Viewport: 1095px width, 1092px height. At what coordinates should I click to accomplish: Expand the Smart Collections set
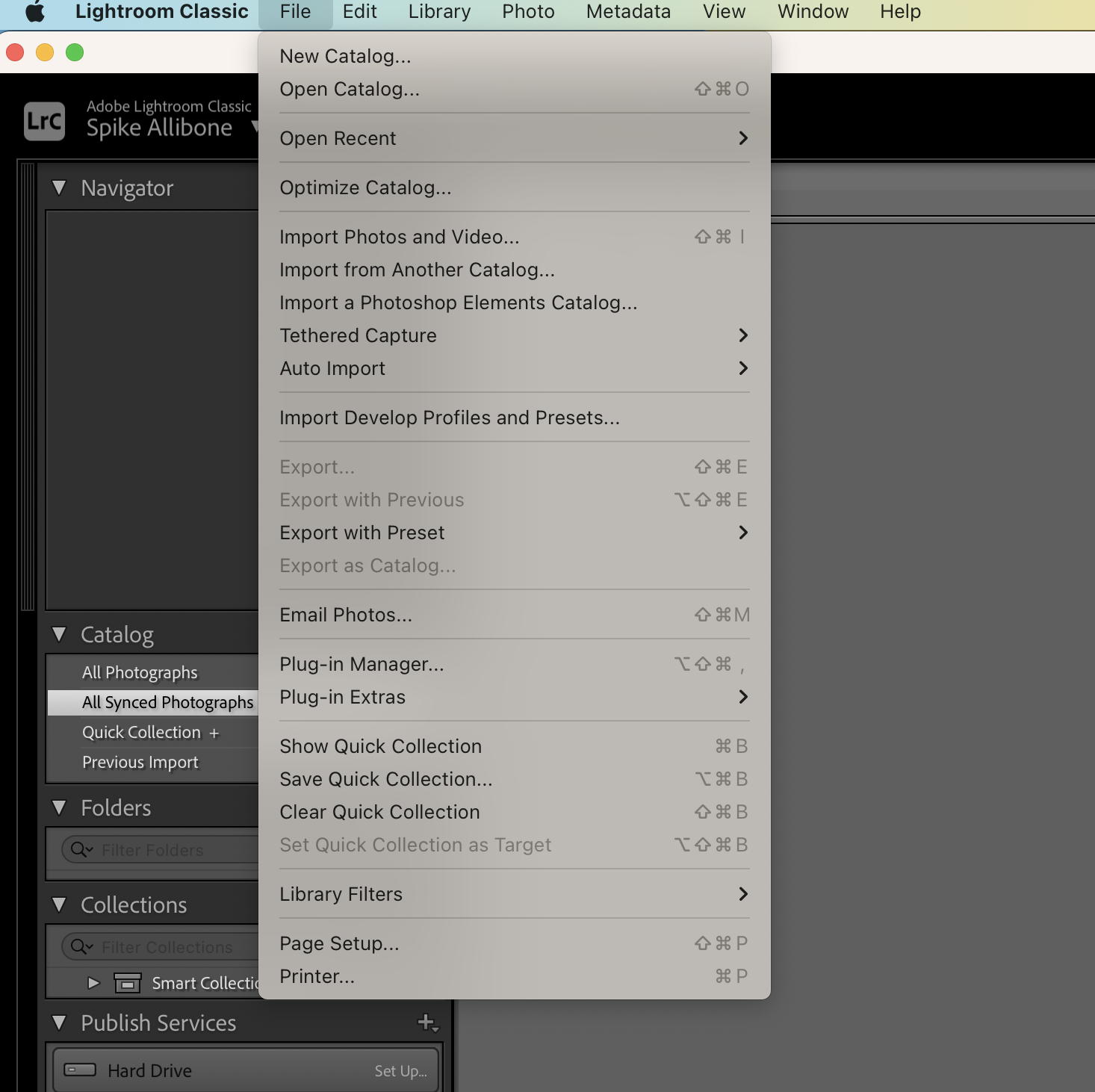[93, 983]
